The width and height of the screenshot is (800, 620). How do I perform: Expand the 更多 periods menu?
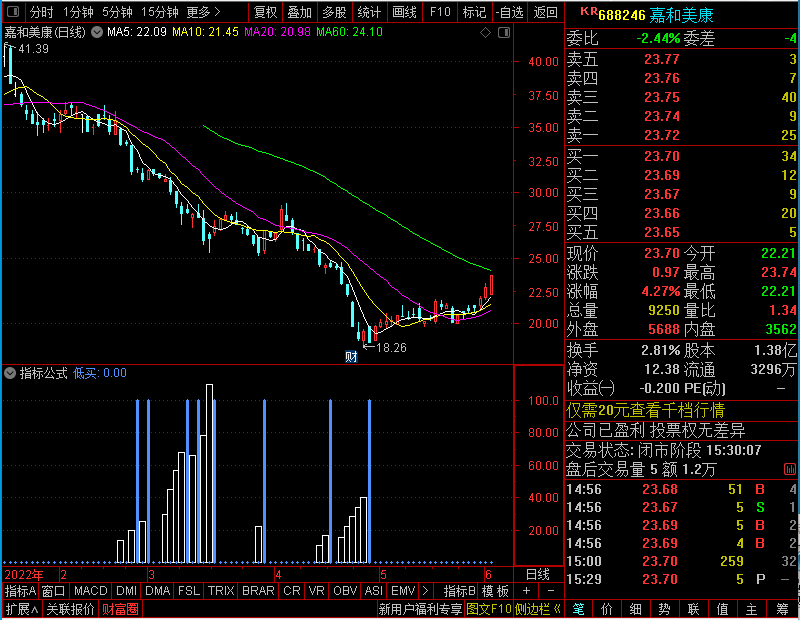pos(204,12)
